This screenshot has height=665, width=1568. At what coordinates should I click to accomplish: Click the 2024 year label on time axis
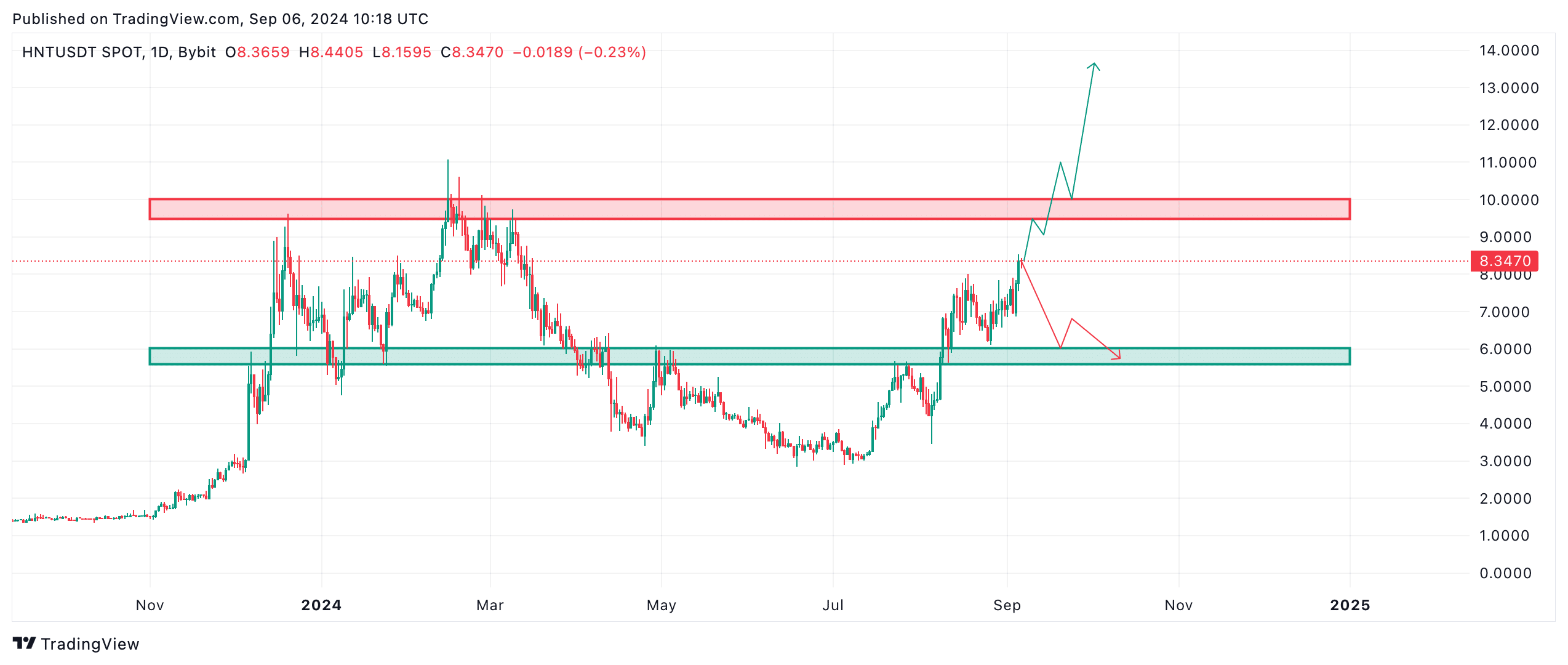(321, 605)
